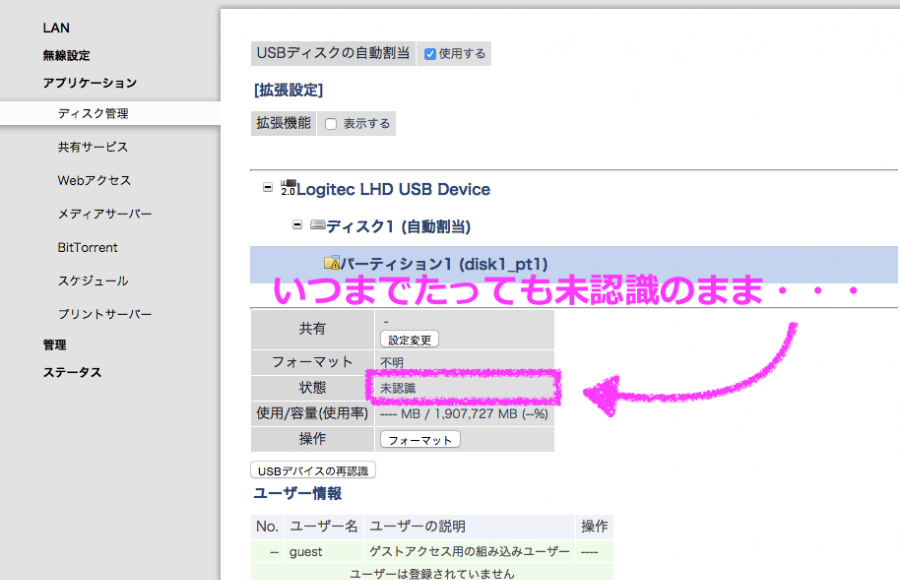The image size is (900, 580).
Task: Click the フォーマット button
Action: coord(420,440)
